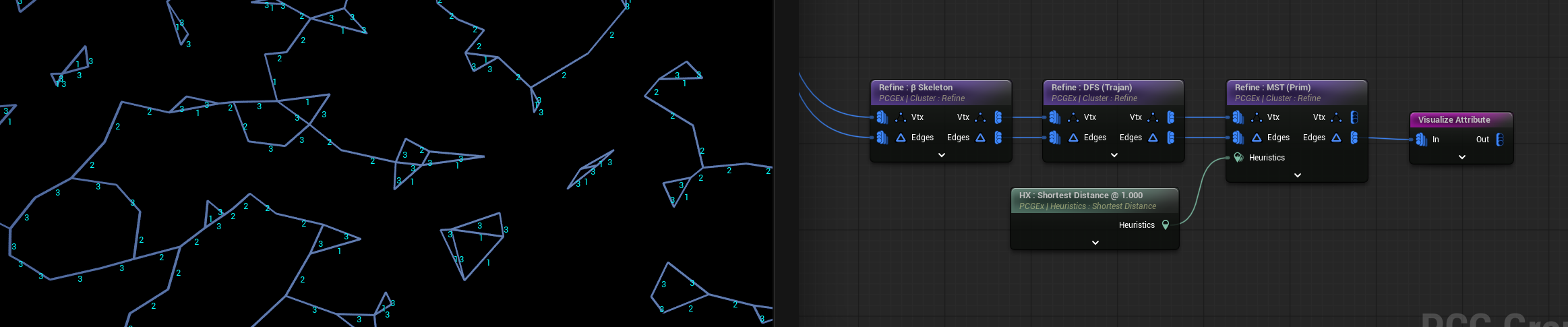The height and width of the screenshot is (327, 1568).
Task: Click the Out pin on Visualize Attribute
Action: point(1500,140)
